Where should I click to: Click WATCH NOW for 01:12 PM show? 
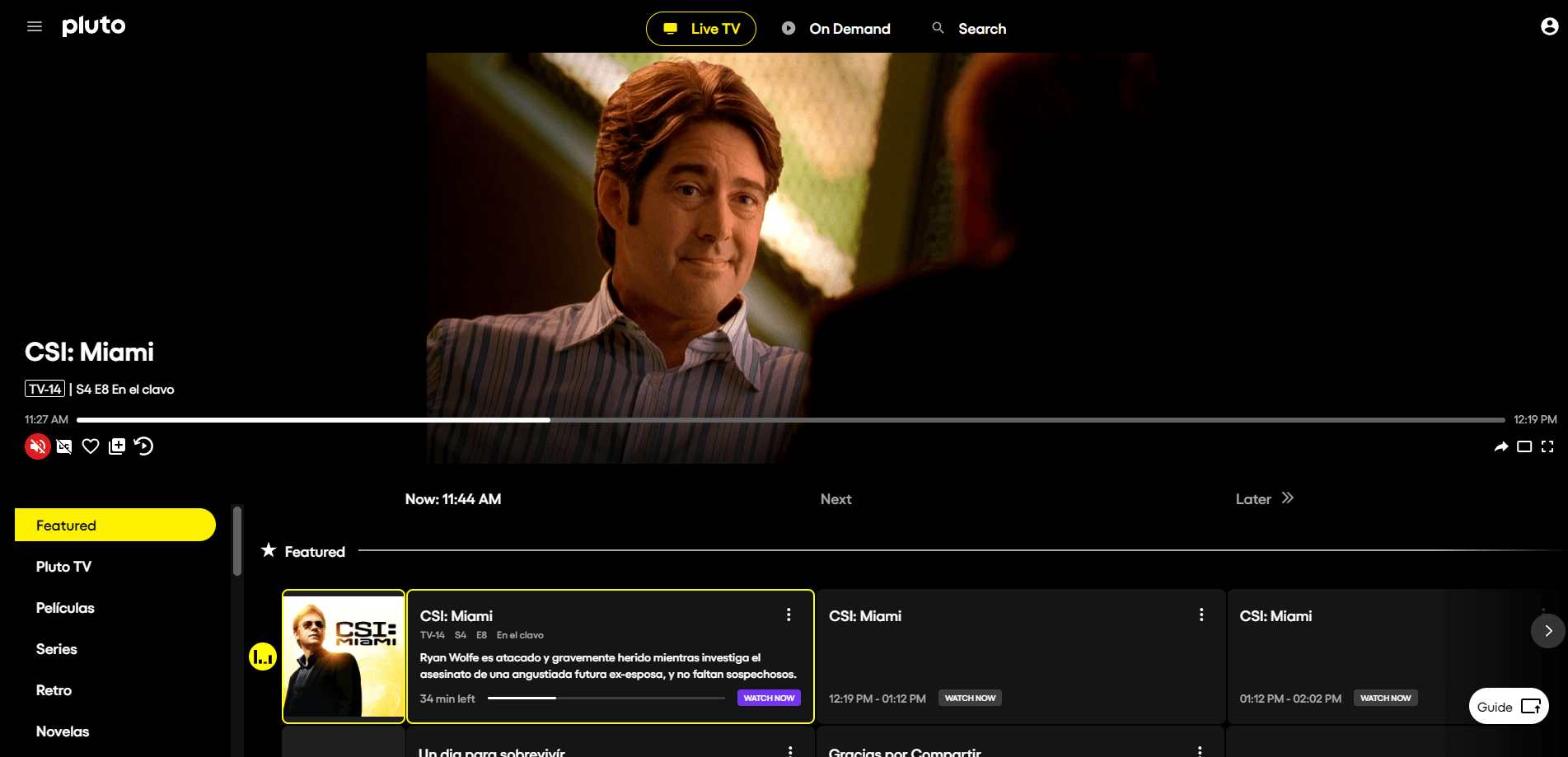click(1385, 698)
